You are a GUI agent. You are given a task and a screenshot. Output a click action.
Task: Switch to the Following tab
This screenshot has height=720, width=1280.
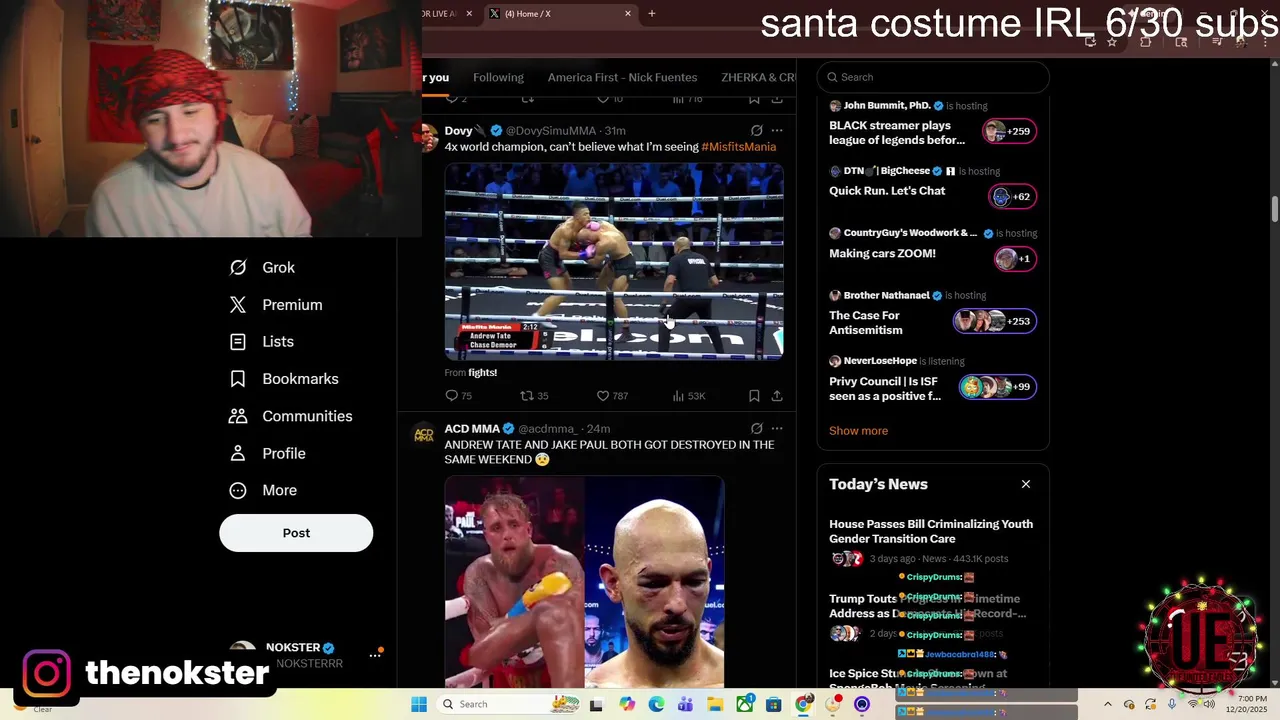(498, 77)
